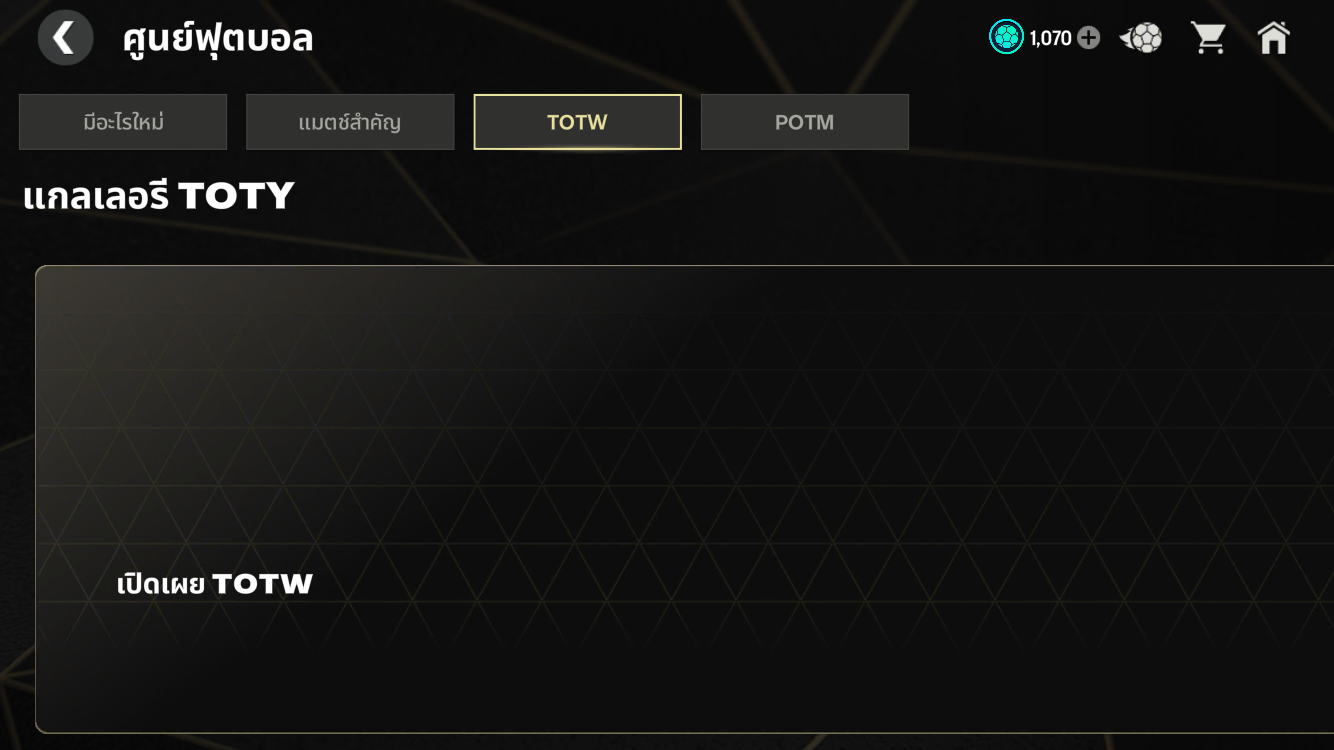This screenshot has width=1334, height=750.
Task: Click the เปิดเผย TOTW label
Action: 215,584
